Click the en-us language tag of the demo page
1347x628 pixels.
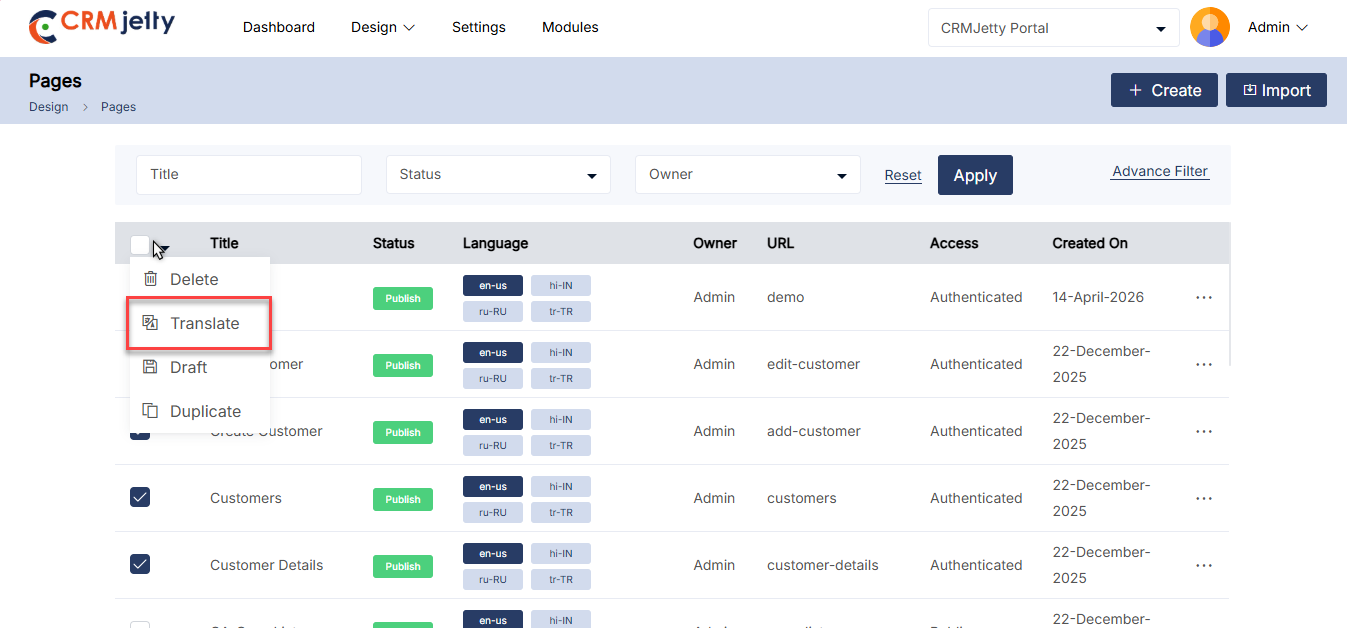point(492,286)
